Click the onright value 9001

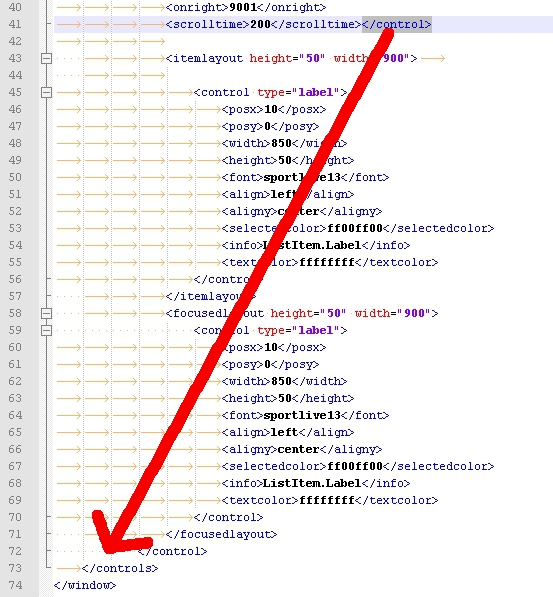(x=243, y=7)
